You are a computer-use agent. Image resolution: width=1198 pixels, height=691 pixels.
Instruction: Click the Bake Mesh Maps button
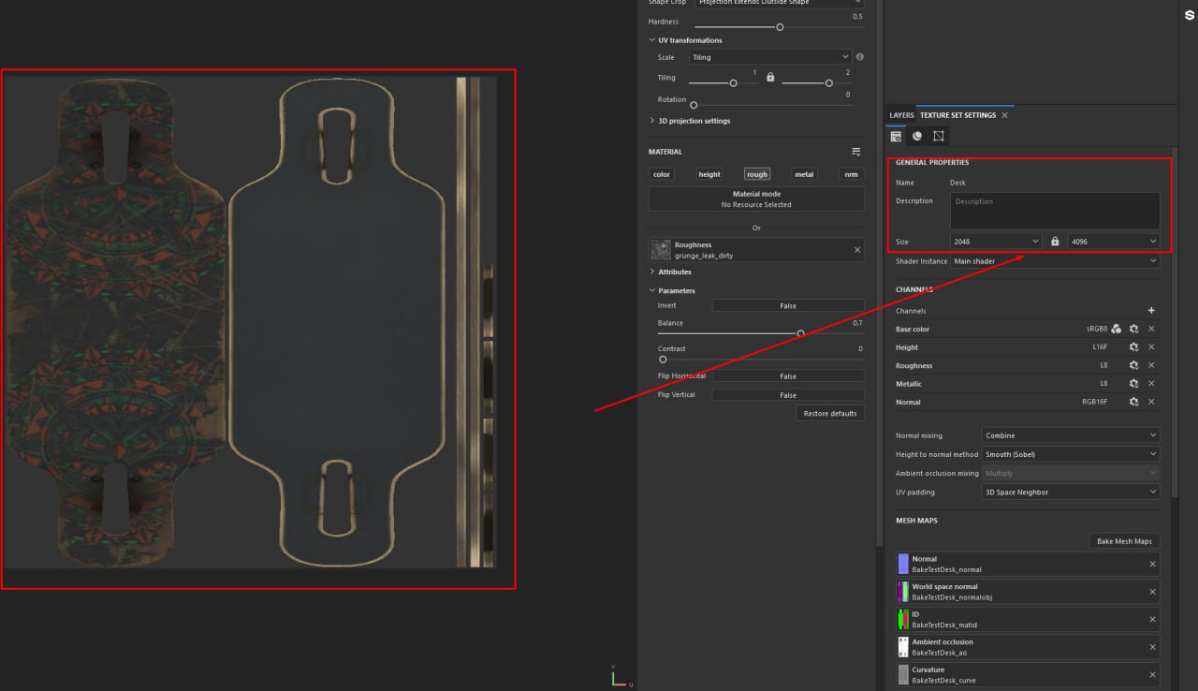click(1124, 541)
